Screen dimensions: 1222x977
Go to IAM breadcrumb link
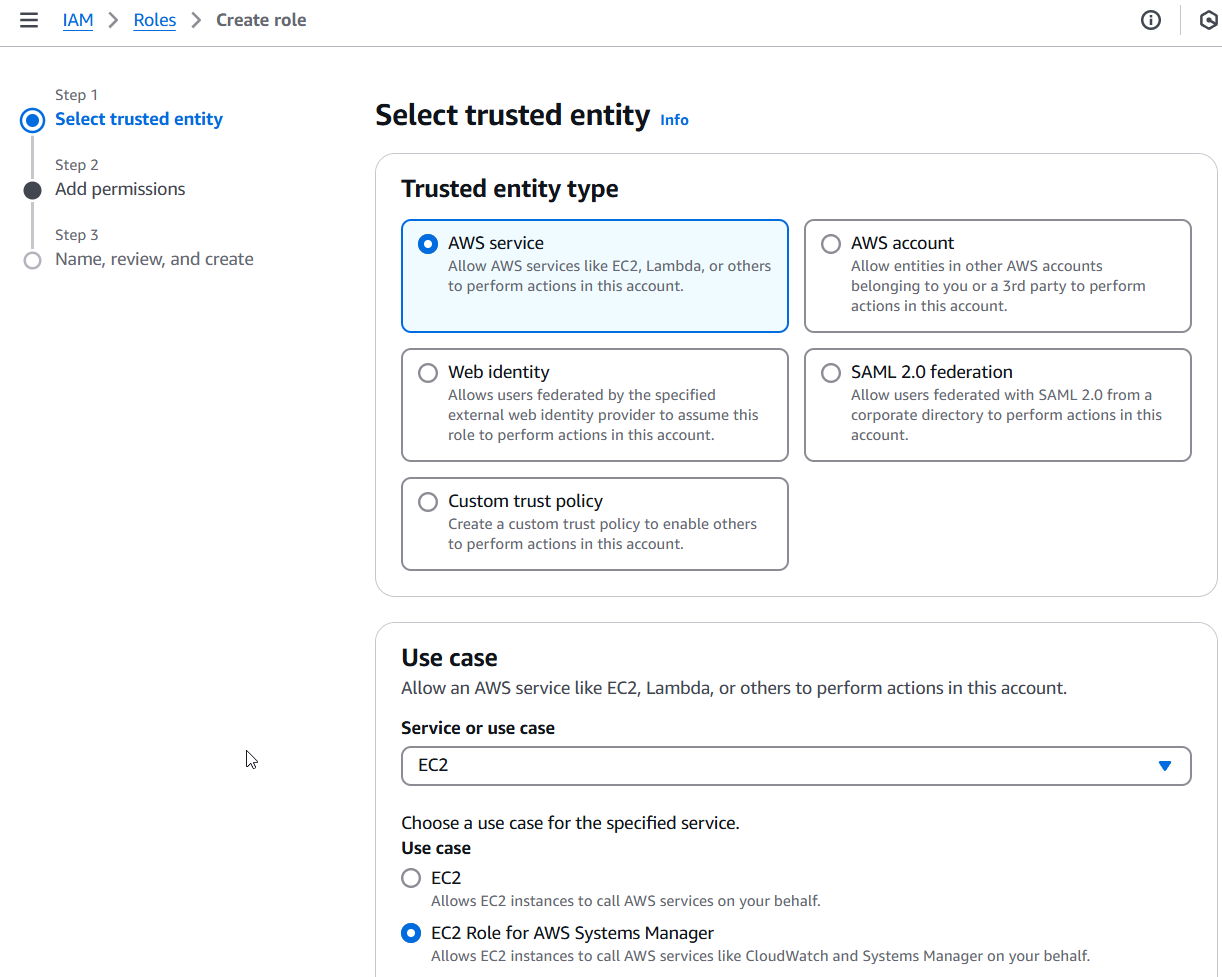point(78,20)
